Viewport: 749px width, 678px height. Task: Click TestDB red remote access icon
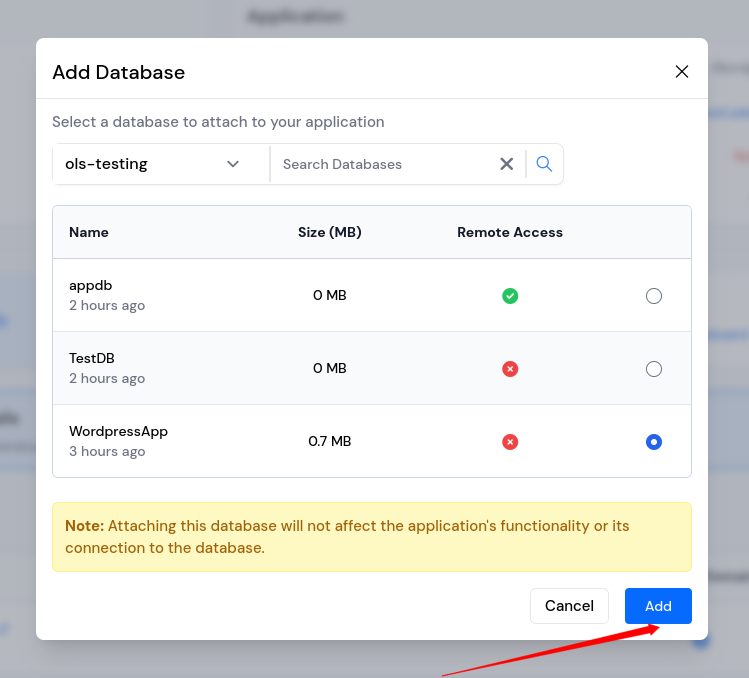[510, 369]
